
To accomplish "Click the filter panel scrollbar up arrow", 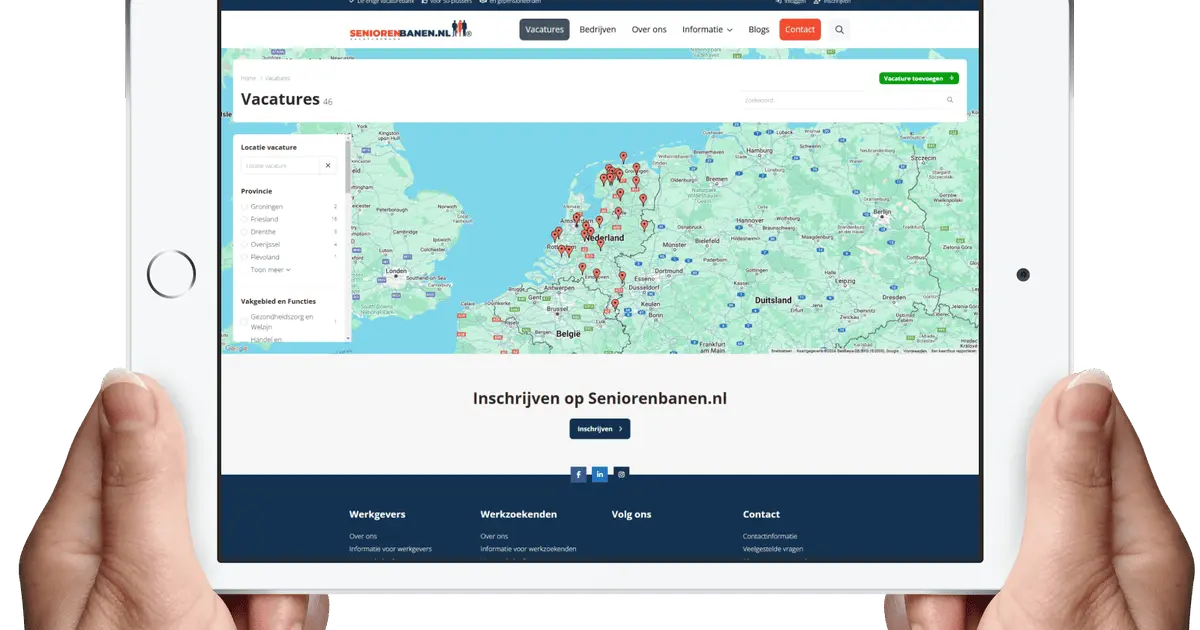I will pos(348,138).
